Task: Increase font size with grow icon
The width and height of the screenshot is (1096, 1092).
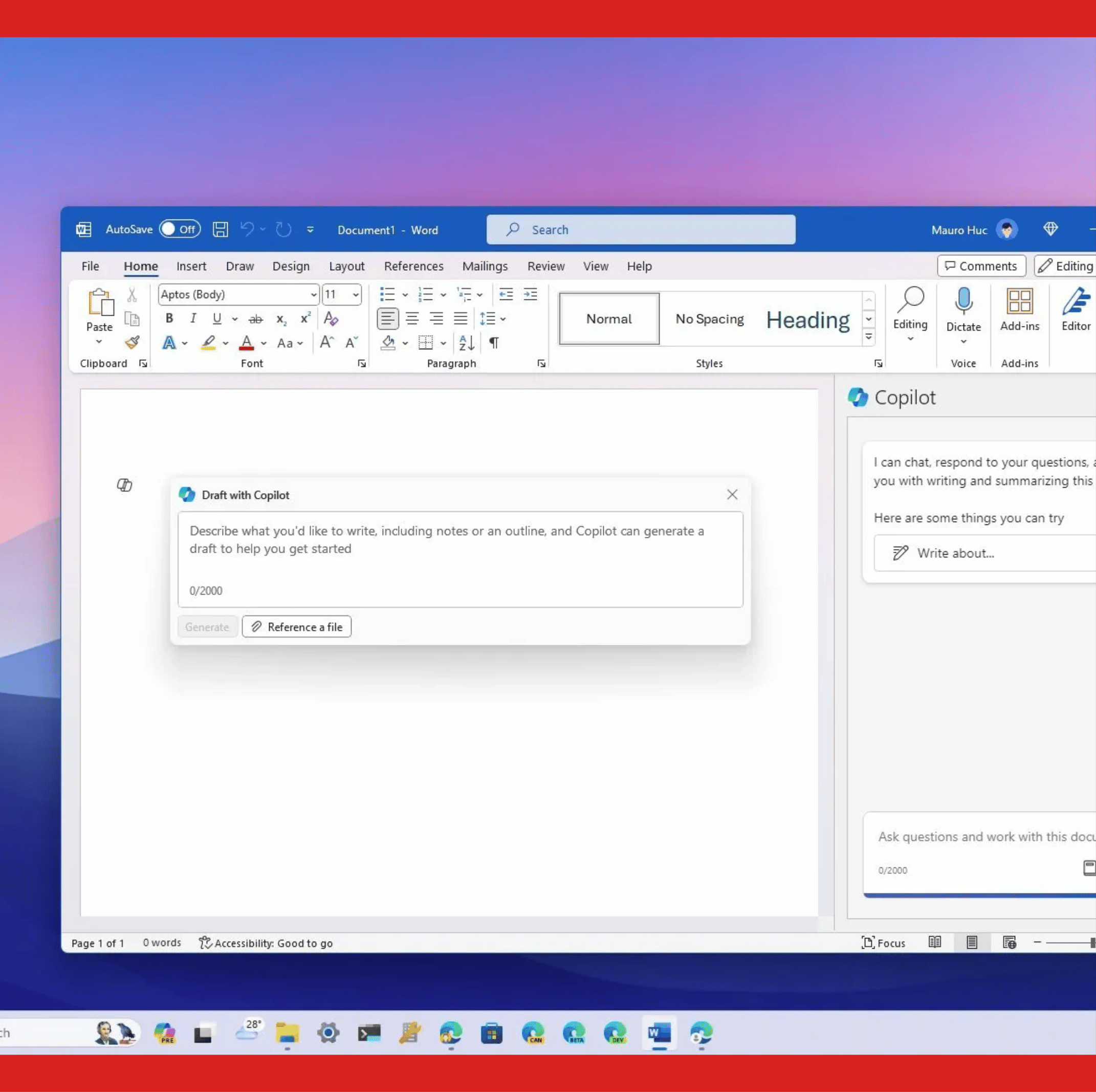Action: pos(327,343)
